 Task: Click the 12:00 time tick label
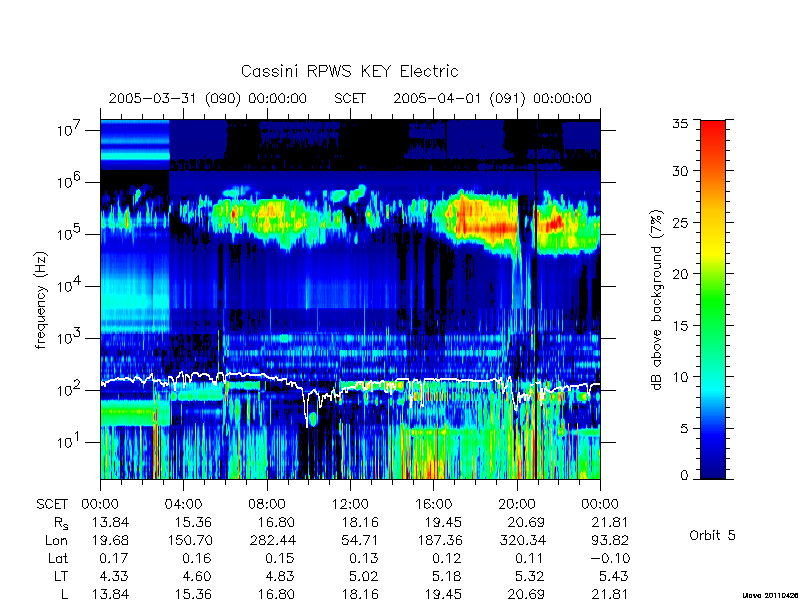(x=350, y=504)
